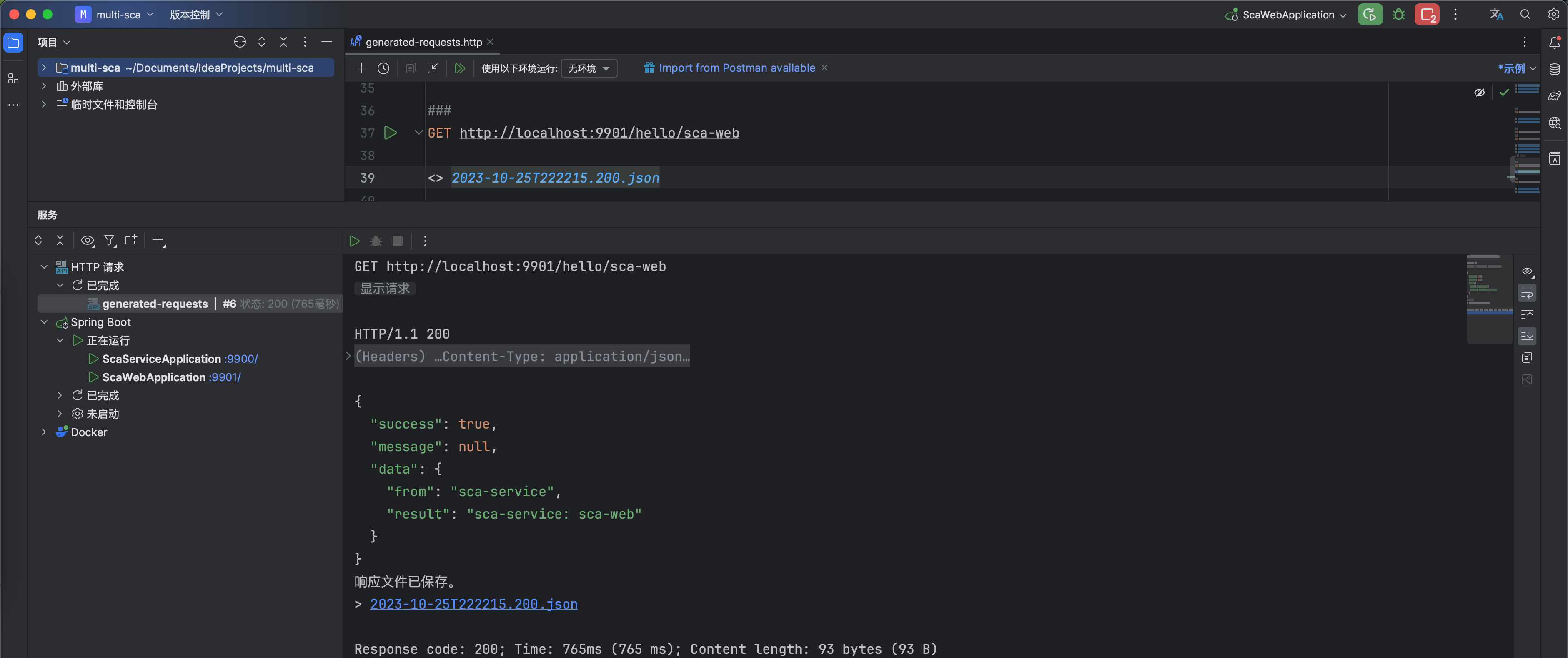
Task: Open Notifications bell icon
Action: [1555, 43]
